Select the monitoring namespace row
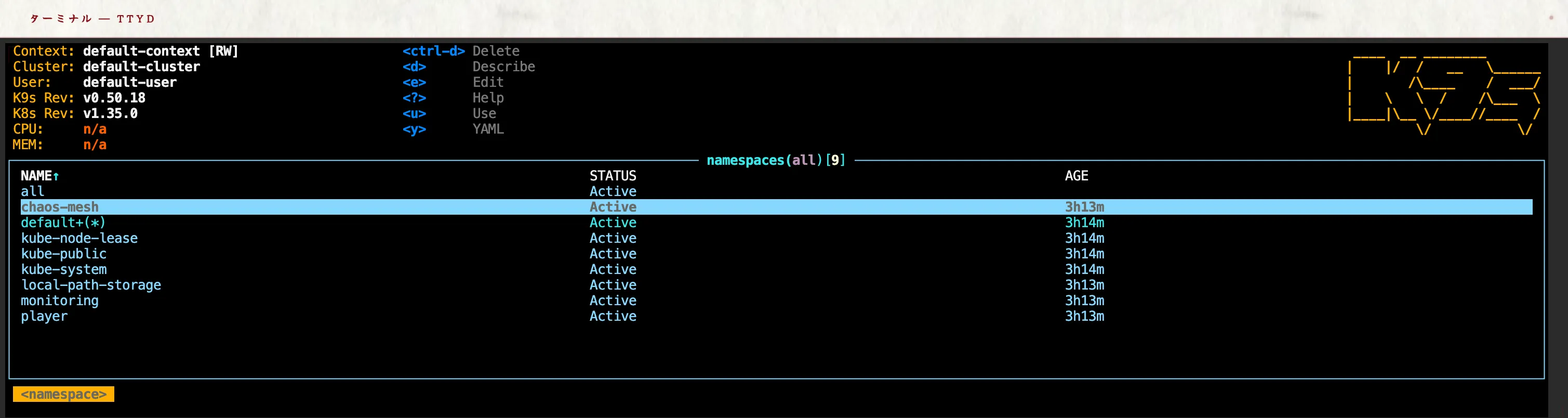This screenshot has height=418, width=1568. pos(60,301)
